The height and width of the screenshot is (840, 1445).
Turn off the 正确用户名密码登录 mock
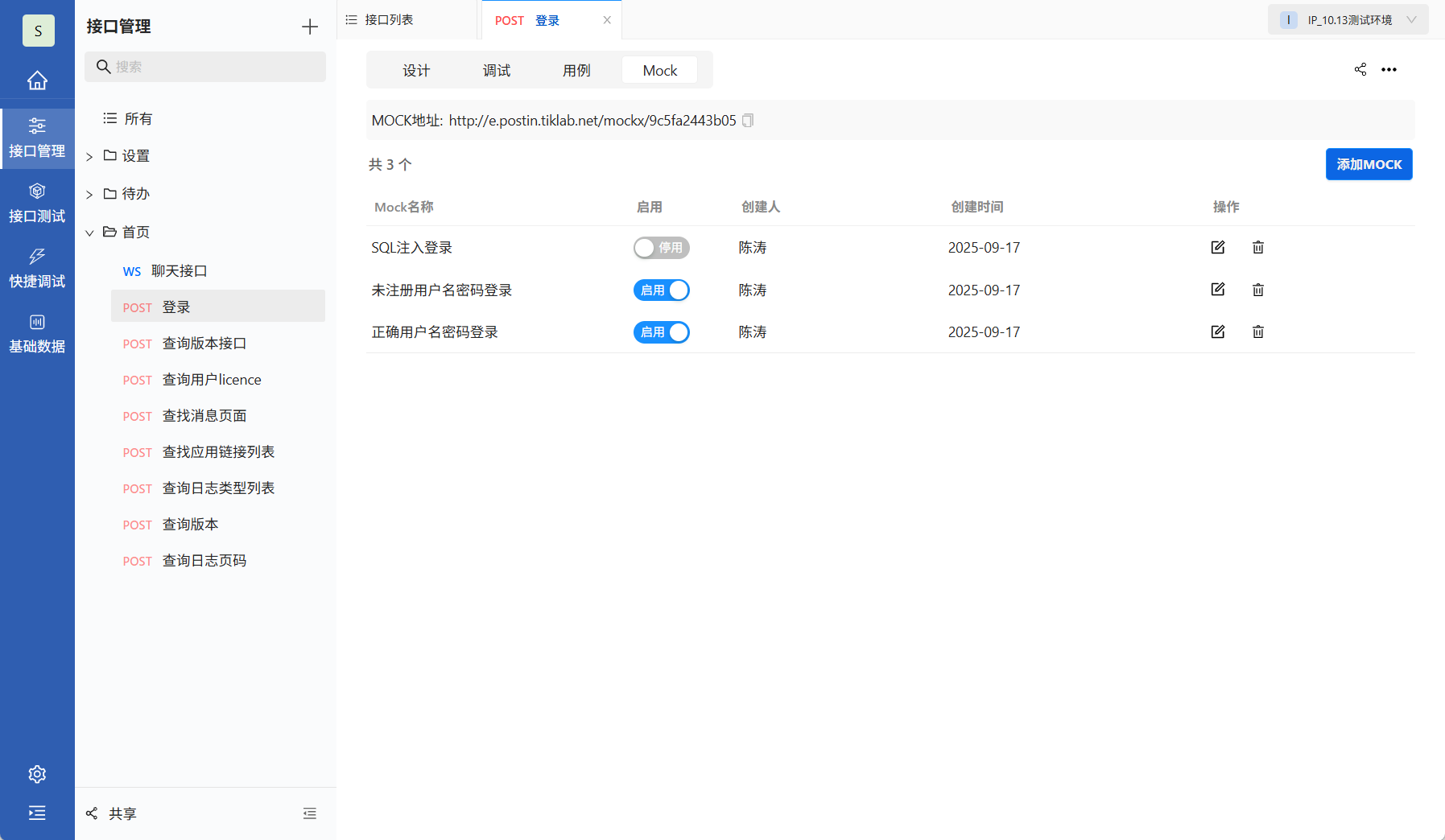pos(661,331)
